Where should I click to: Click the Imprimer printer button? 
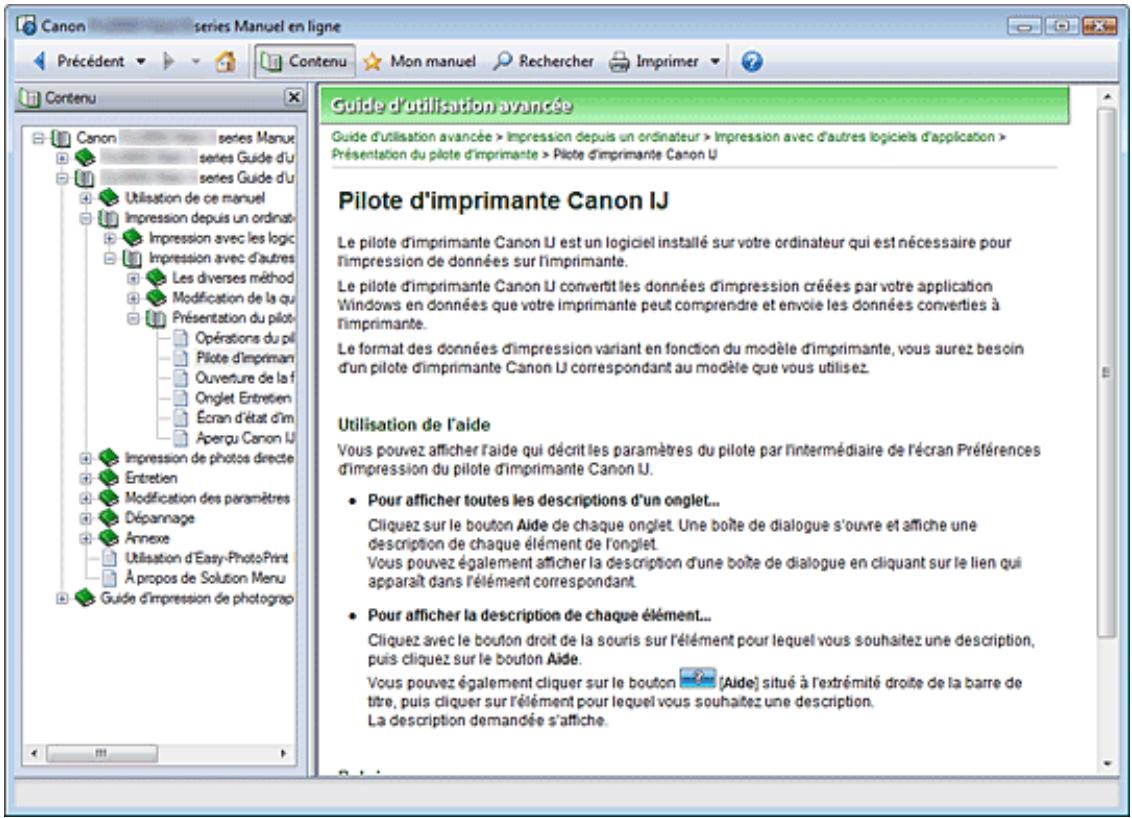(x=655, y=61)
